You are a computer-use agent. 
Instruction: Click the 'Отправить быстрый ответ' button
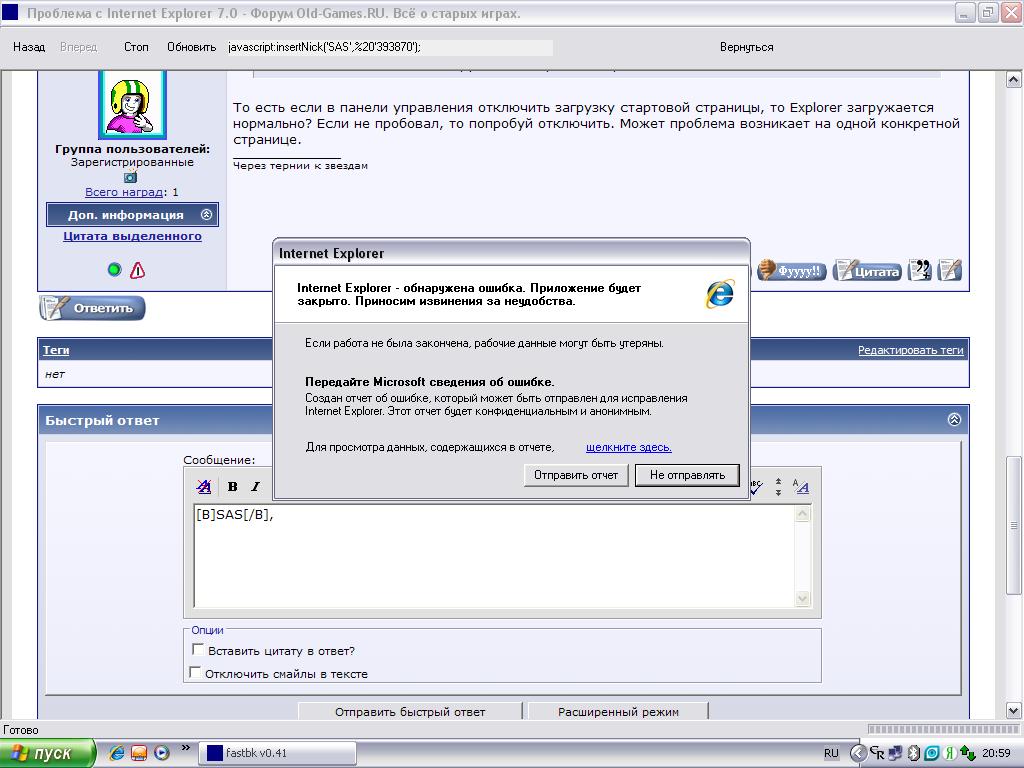click(x=410, y=712)
